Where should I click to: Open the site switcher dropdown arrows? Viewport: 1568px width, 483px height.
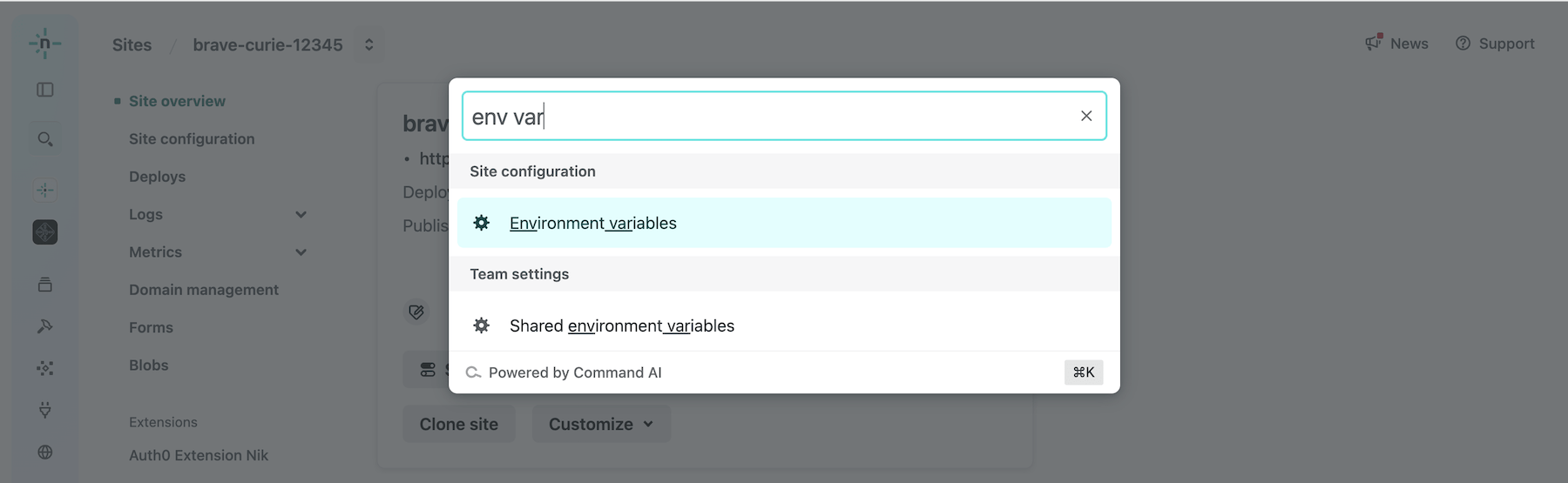point(369,44)
